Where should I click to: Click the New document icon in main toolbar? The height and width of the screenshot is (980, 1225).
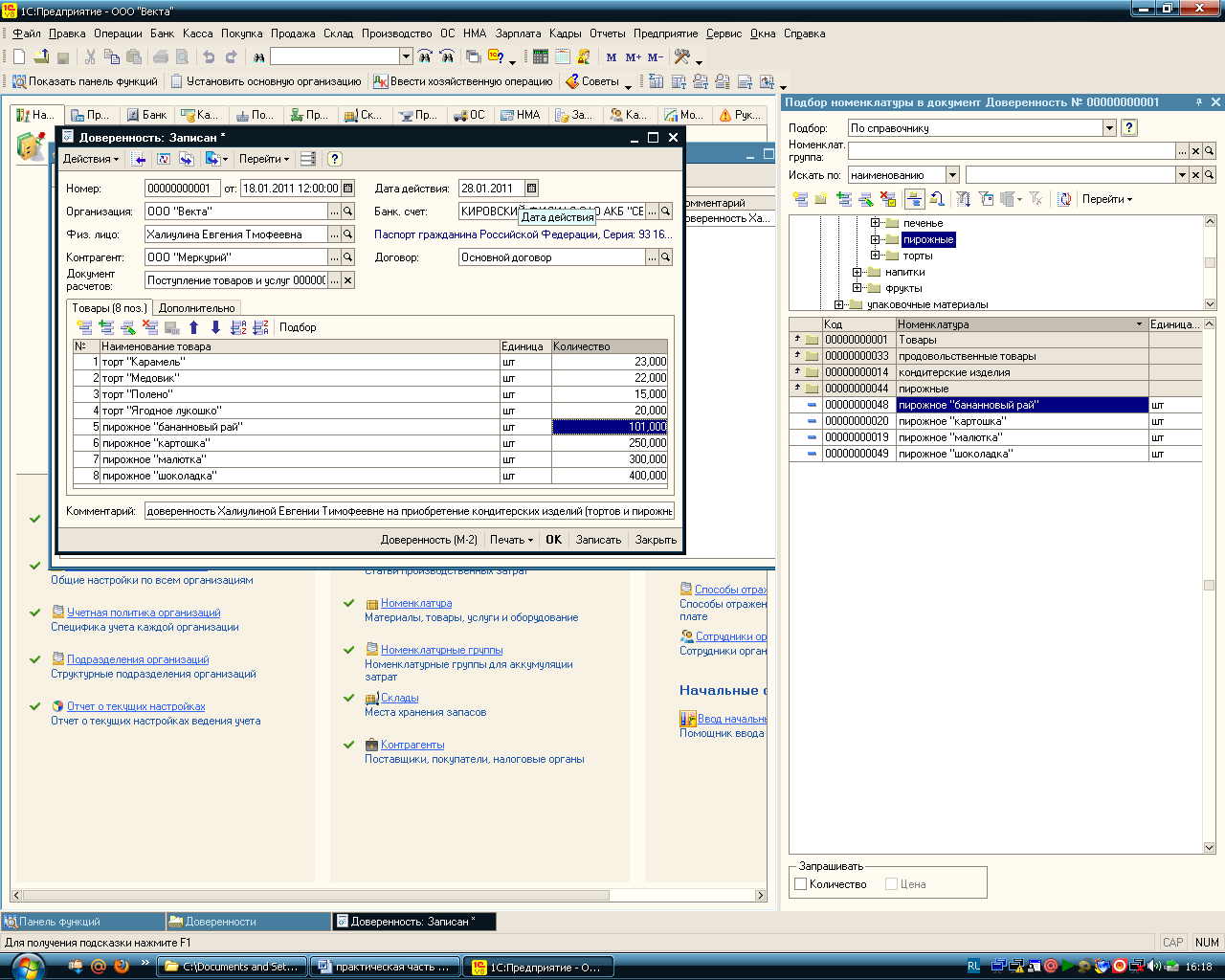tap(19, 57)
